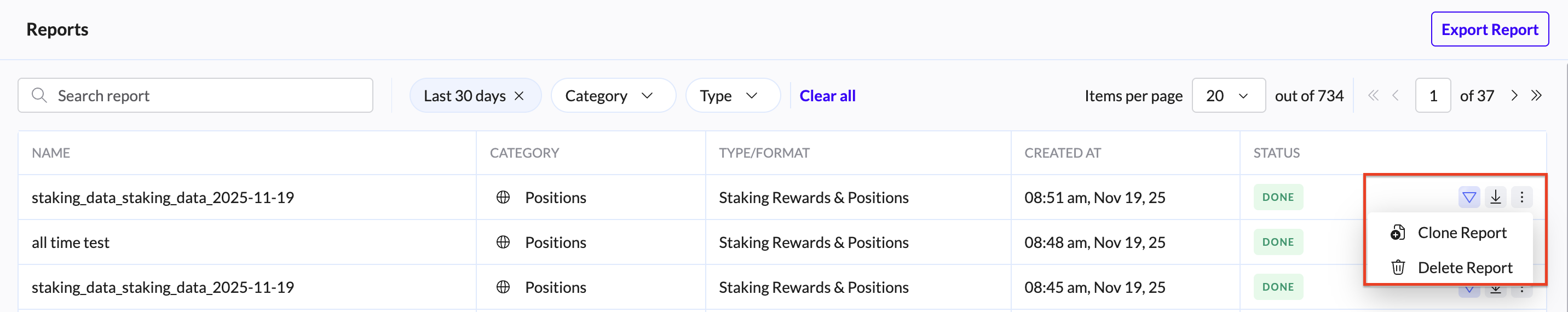Open the three-dot menu for first report
This screenshot has height=312, width=1568.
tap(1522, 197)
